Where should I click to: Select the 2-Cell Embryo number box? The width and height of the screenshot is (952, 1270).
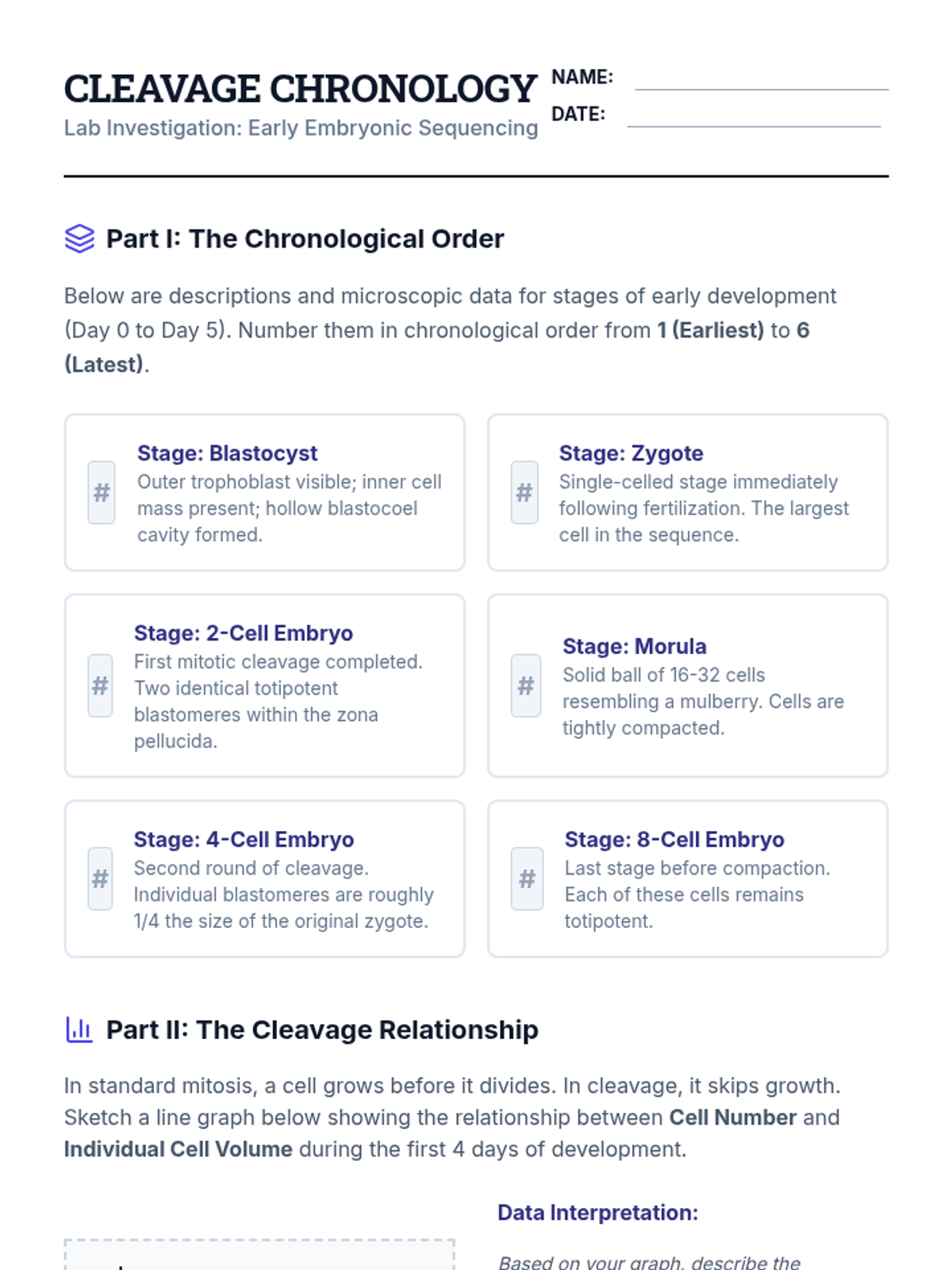100,686
